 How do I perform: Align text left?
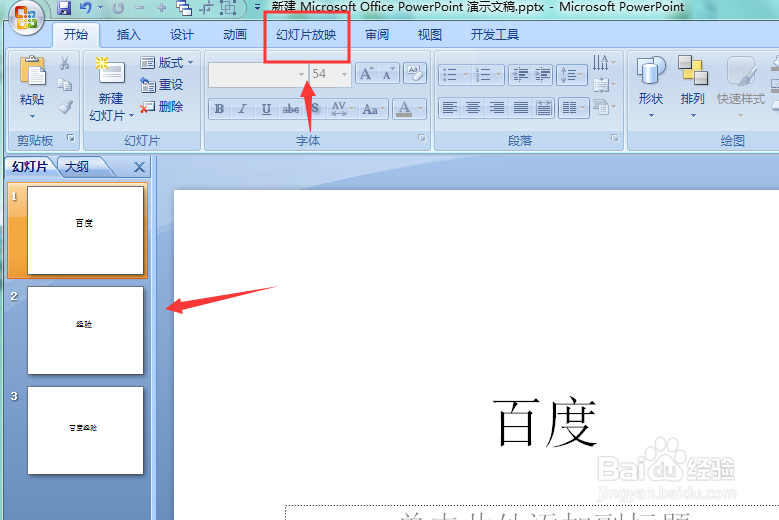(x=450, y=108)
